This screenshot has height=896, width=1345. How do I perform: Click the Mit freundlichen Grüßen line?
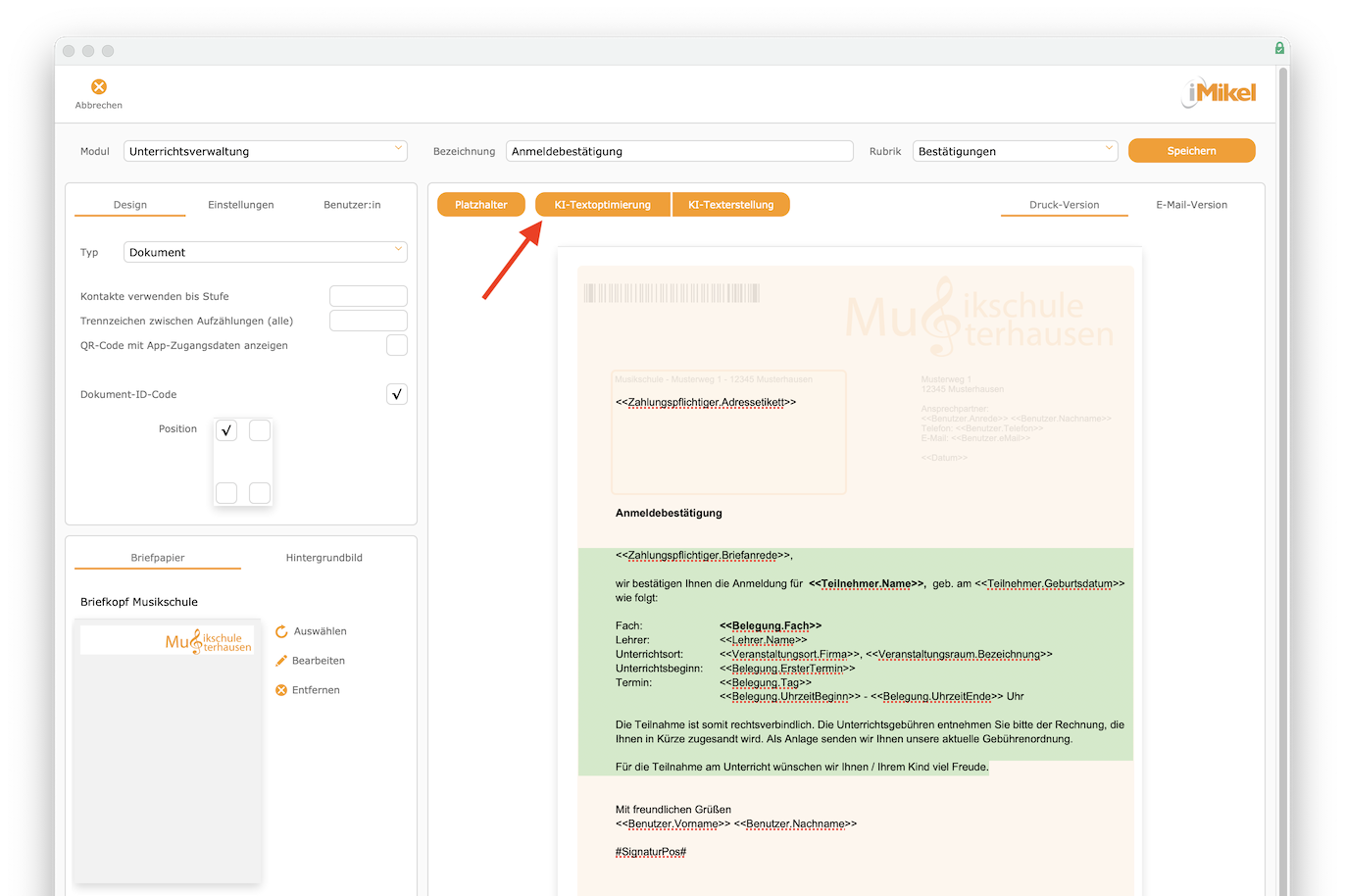(673, 810)
